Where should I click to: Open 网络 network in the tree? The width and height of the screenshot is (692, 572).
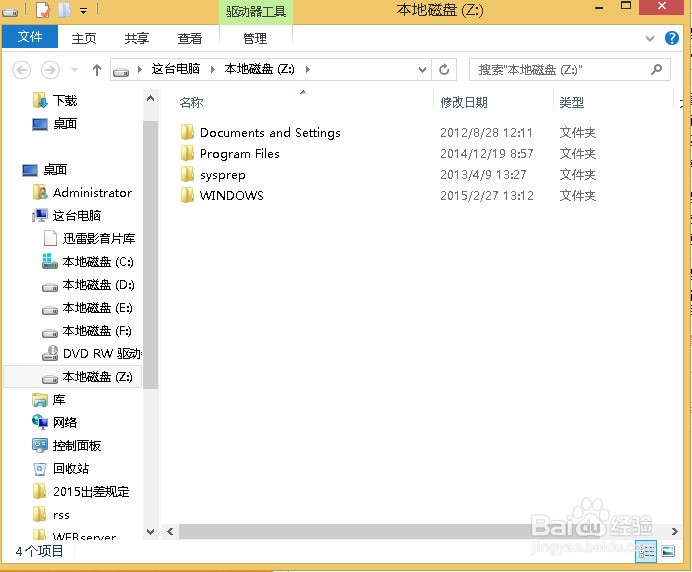[65, 422]
